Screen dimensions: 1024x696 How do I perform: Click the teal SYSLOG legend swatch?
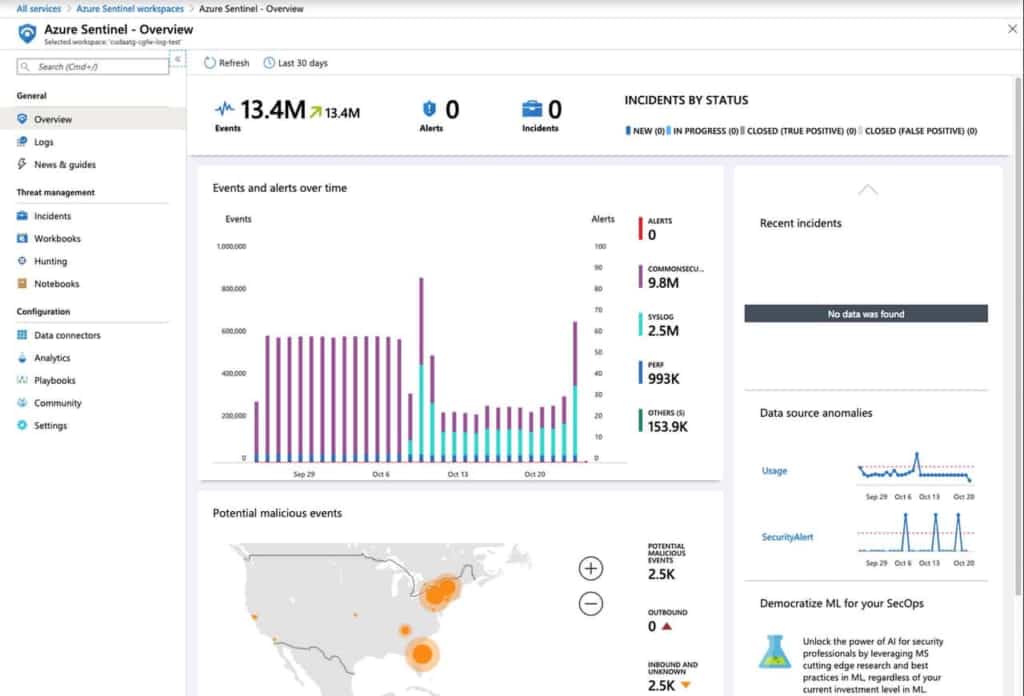click(640, 324)
